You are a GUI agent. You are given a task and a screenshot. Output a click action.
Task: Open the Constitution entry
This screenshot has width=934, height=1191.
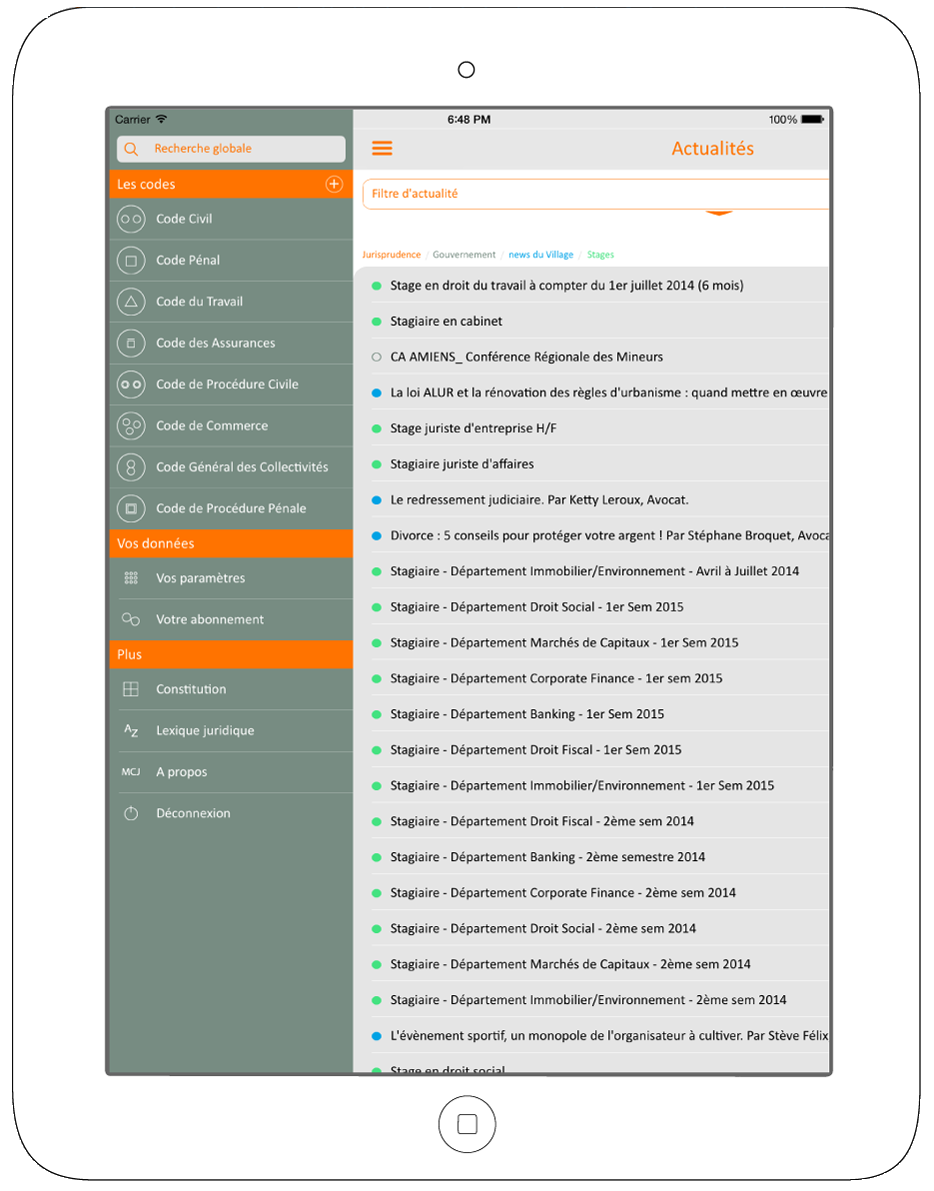(231, 689)
